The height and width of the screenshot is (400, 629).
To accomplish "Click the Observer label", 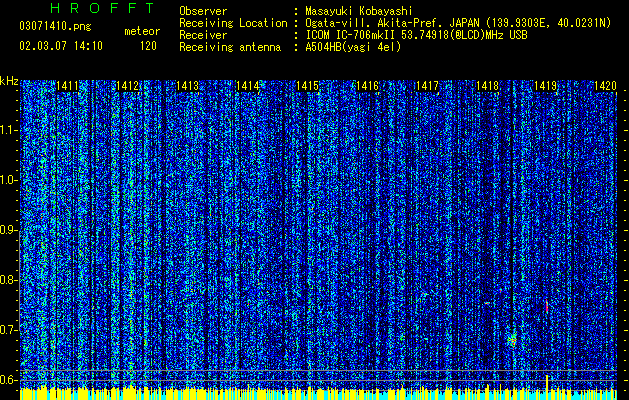I will [x=203, y=11].
